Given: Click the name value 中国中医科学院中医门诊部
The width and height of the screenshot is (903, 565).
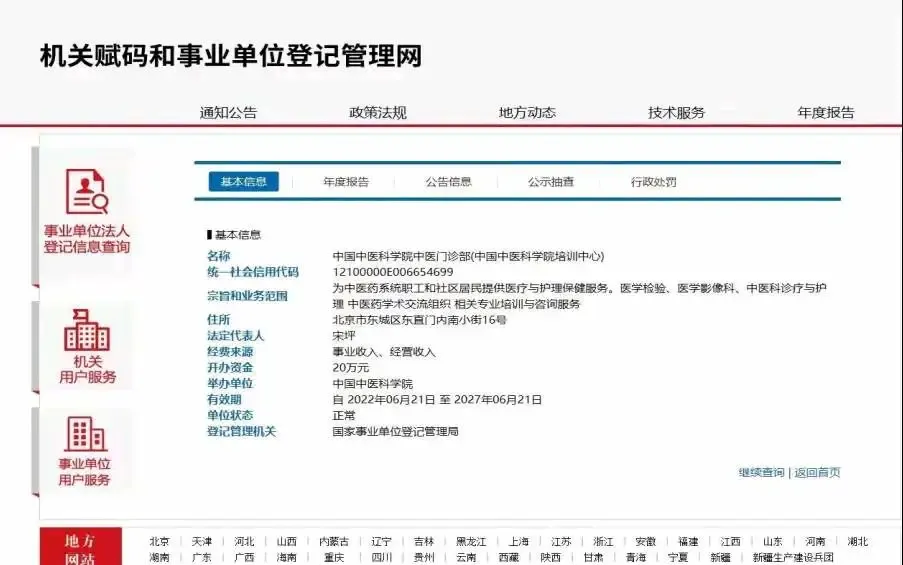Looking at the screenshot, I should (401, 256).
